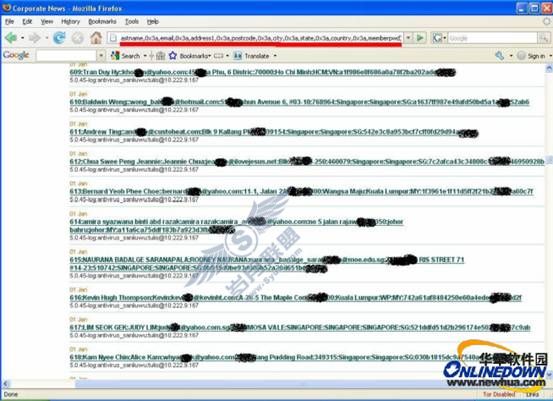Click the Forward arrow button
Viewport: 553px width, 401px height.
35,37
